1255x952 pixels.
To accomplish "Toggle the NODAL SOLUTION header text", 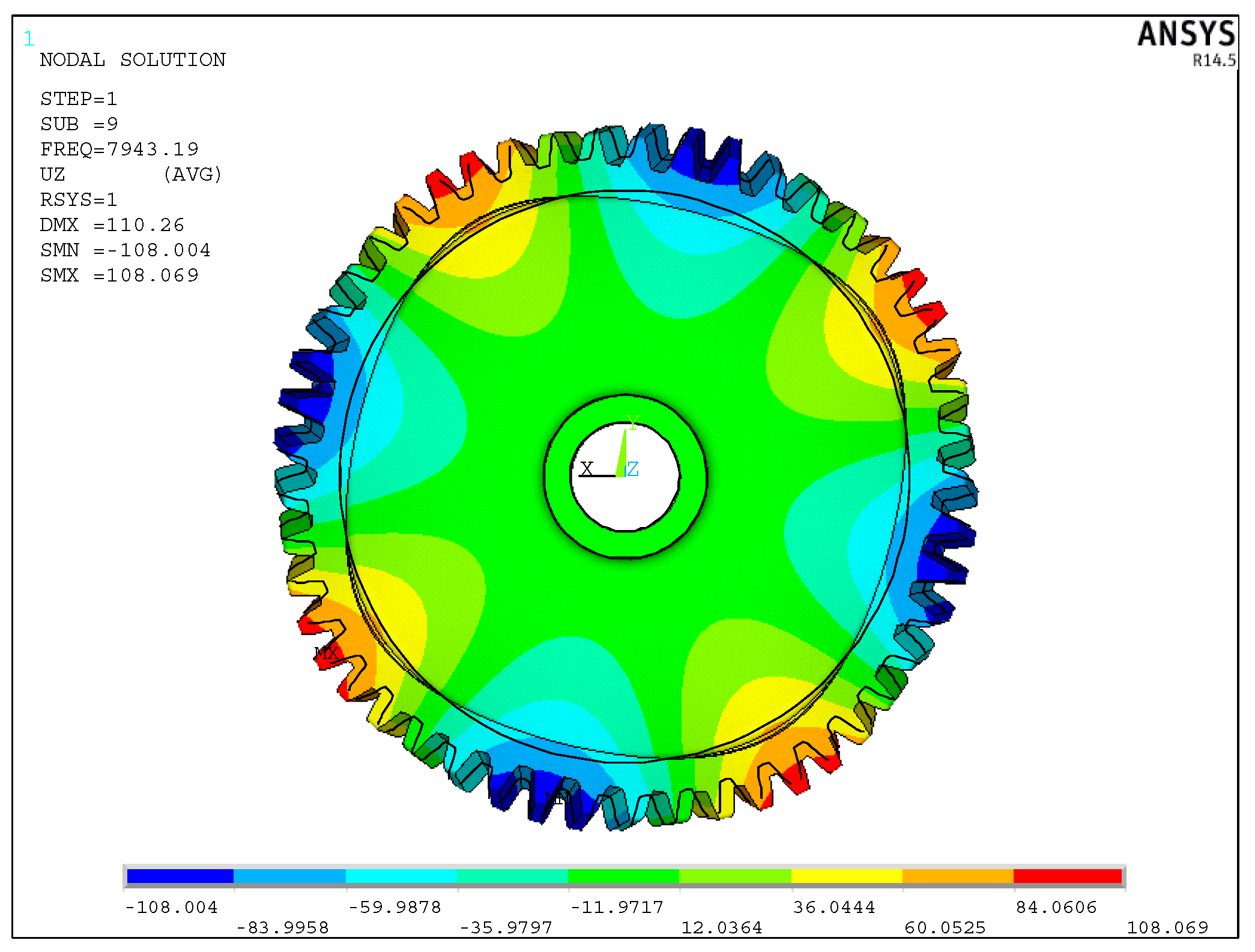I will [x=132, y=60].
